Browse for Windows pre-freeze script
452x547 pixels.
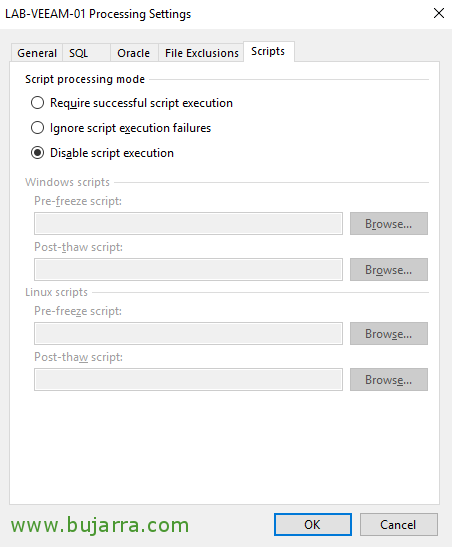pyautogui.click(x=389, y=224)
